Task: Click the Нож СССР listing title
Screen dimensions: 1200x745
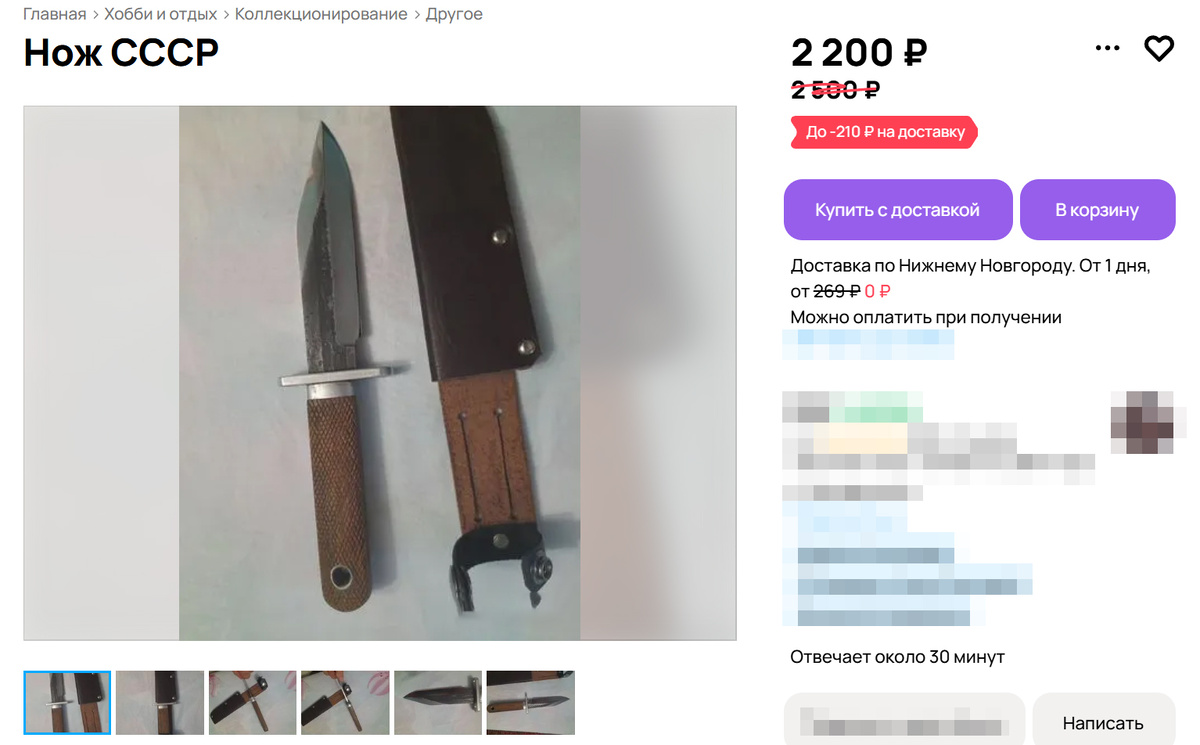Action: (121, 52)
